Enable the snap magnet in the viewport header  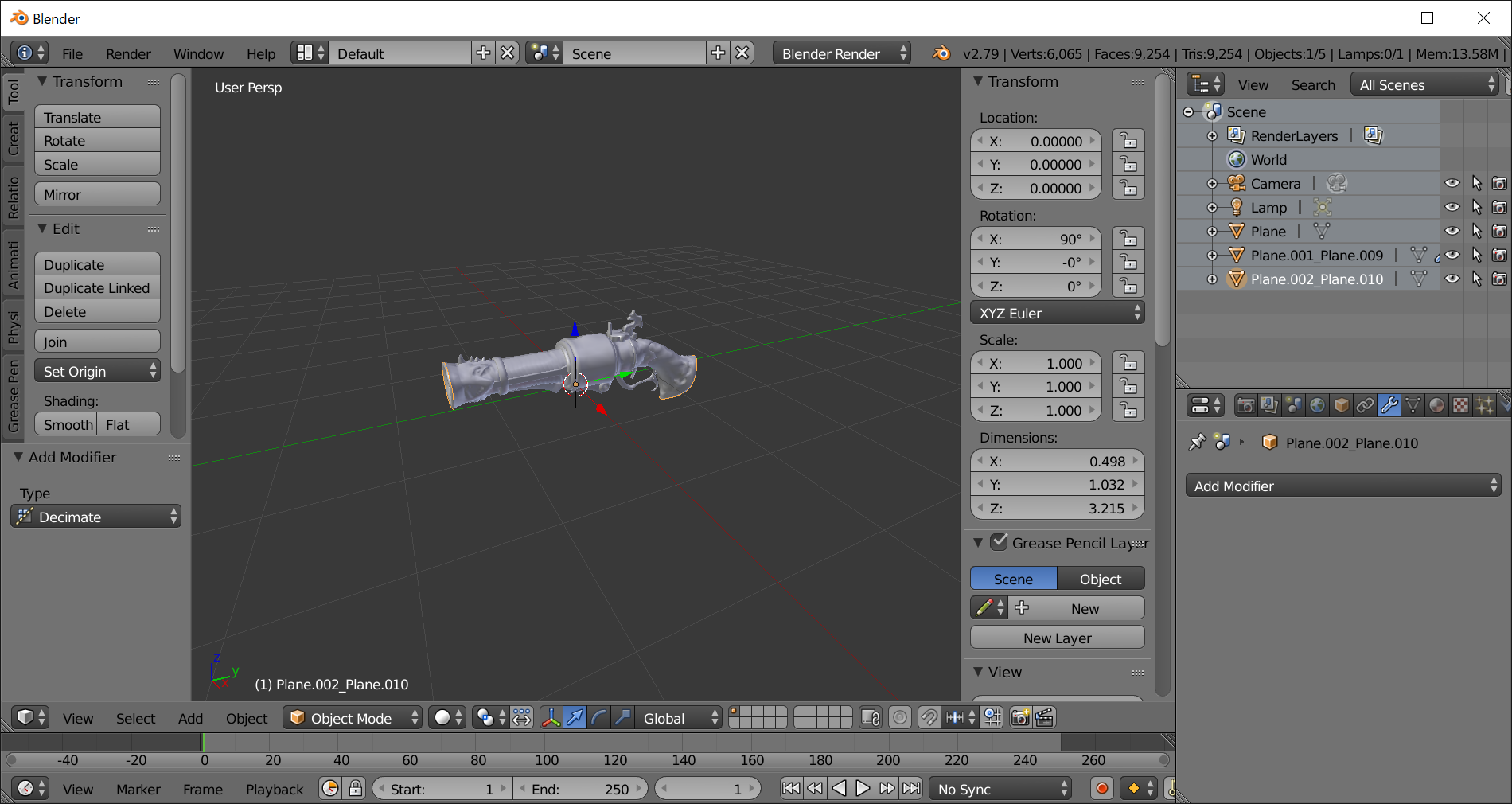point(929,717)
